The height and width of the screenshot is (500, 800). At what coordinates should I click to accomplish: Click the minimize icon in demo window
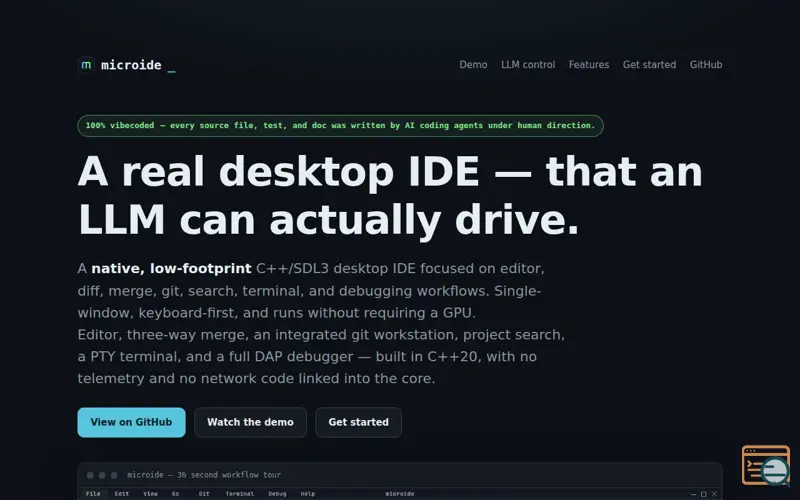point(693,494)
